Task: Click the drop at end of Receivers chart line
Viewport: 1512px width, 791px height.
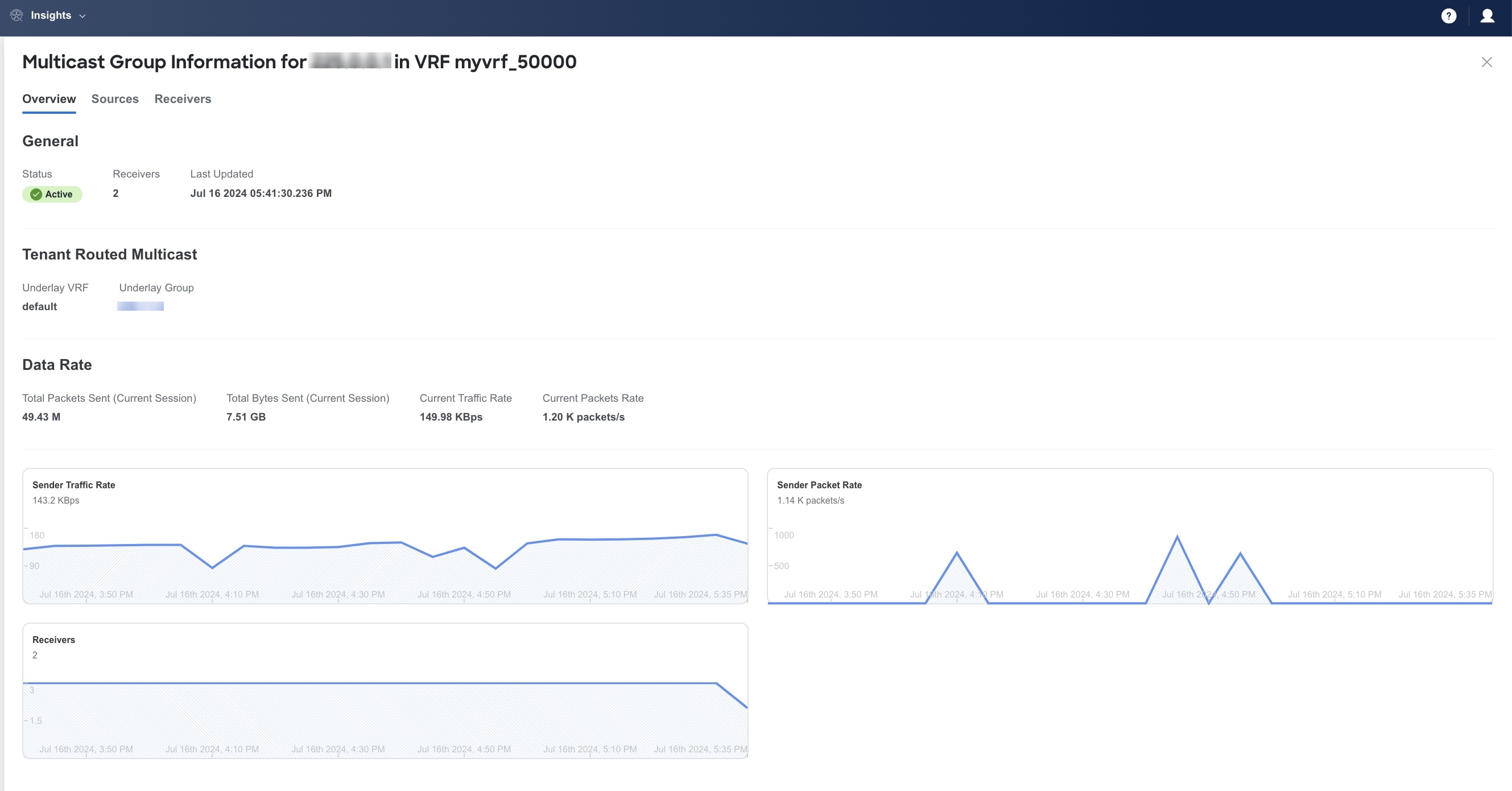Action: (732, 695)
